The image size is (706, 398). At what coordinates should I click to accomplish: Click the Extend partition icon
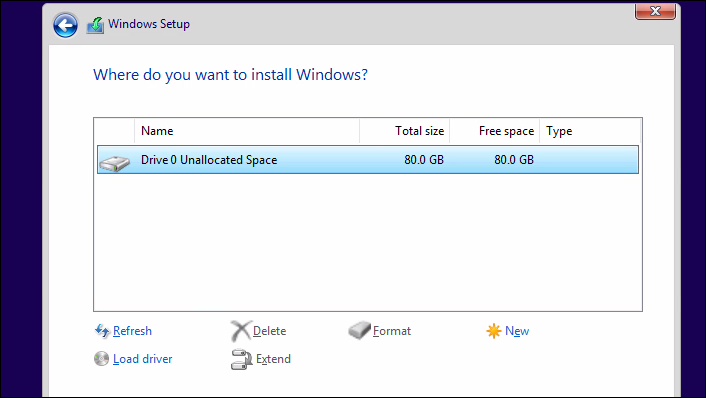241,359
